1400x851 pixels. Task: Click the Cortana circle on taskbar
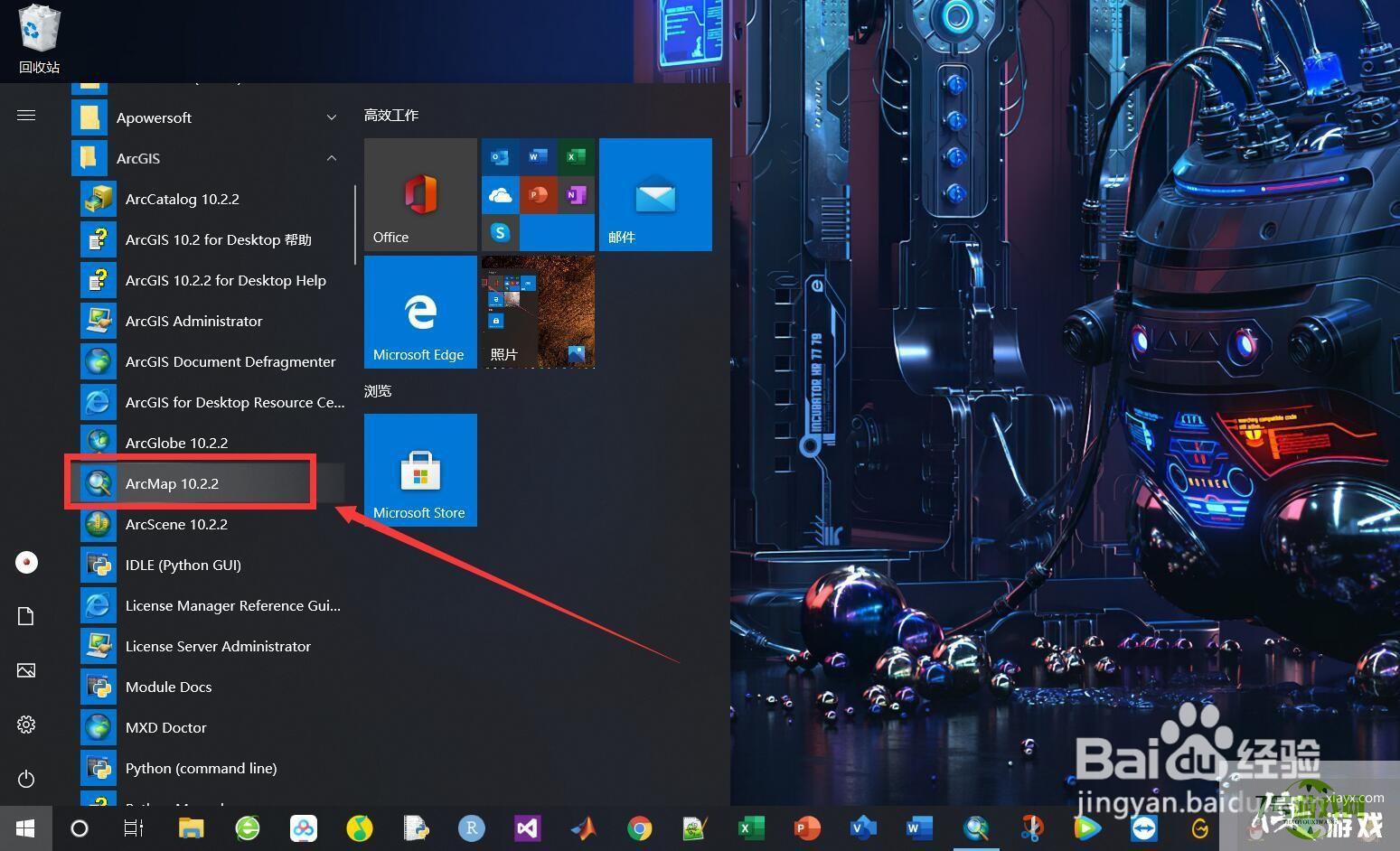click(x=80, y=828)
